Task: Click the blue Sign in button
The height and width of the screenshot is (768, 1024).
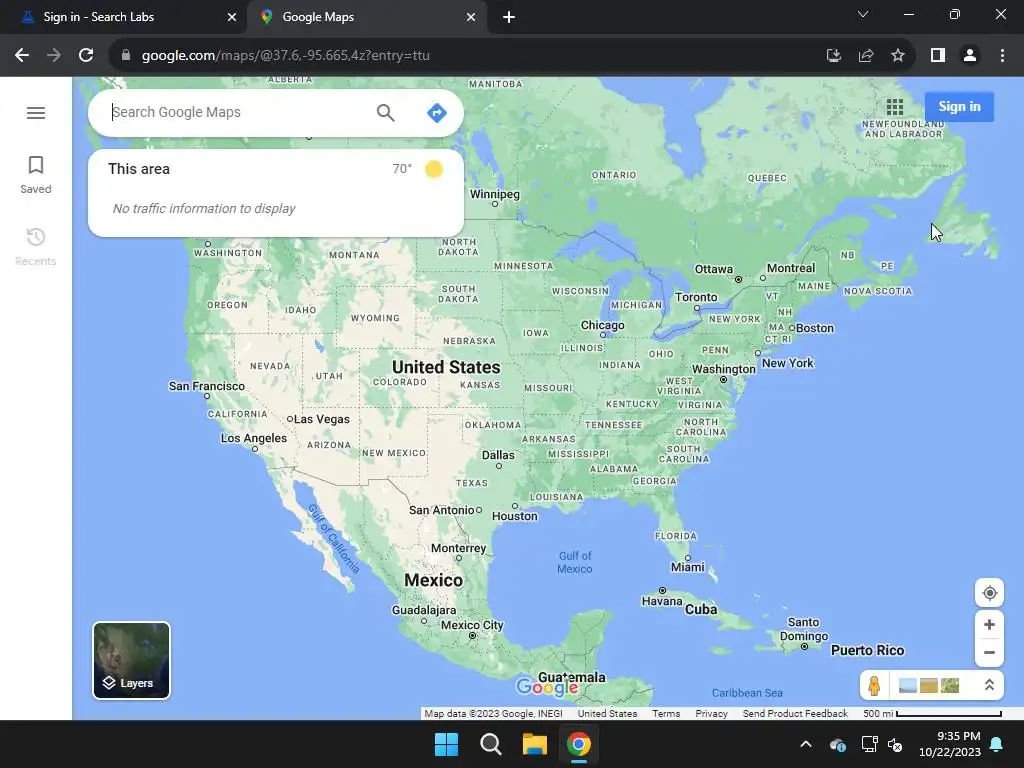Action: pyautogui.click(x=959, y=106)
